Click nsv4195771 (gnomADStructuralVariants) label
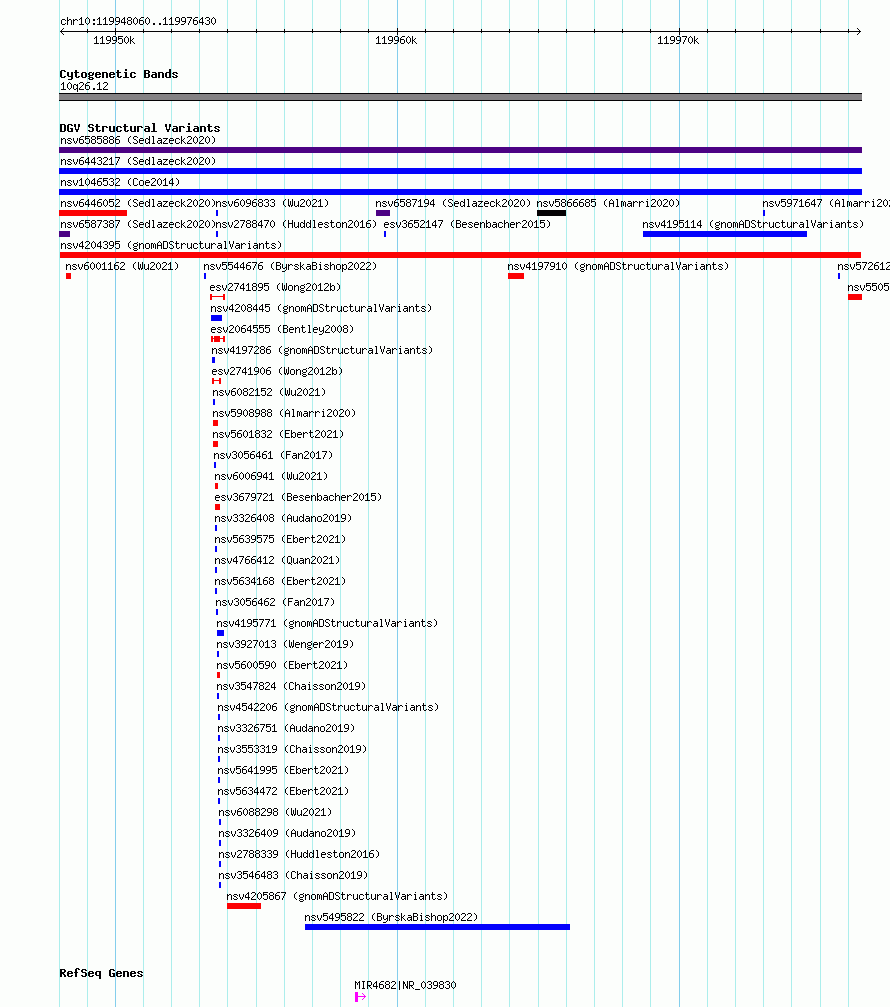 (327, 624)
